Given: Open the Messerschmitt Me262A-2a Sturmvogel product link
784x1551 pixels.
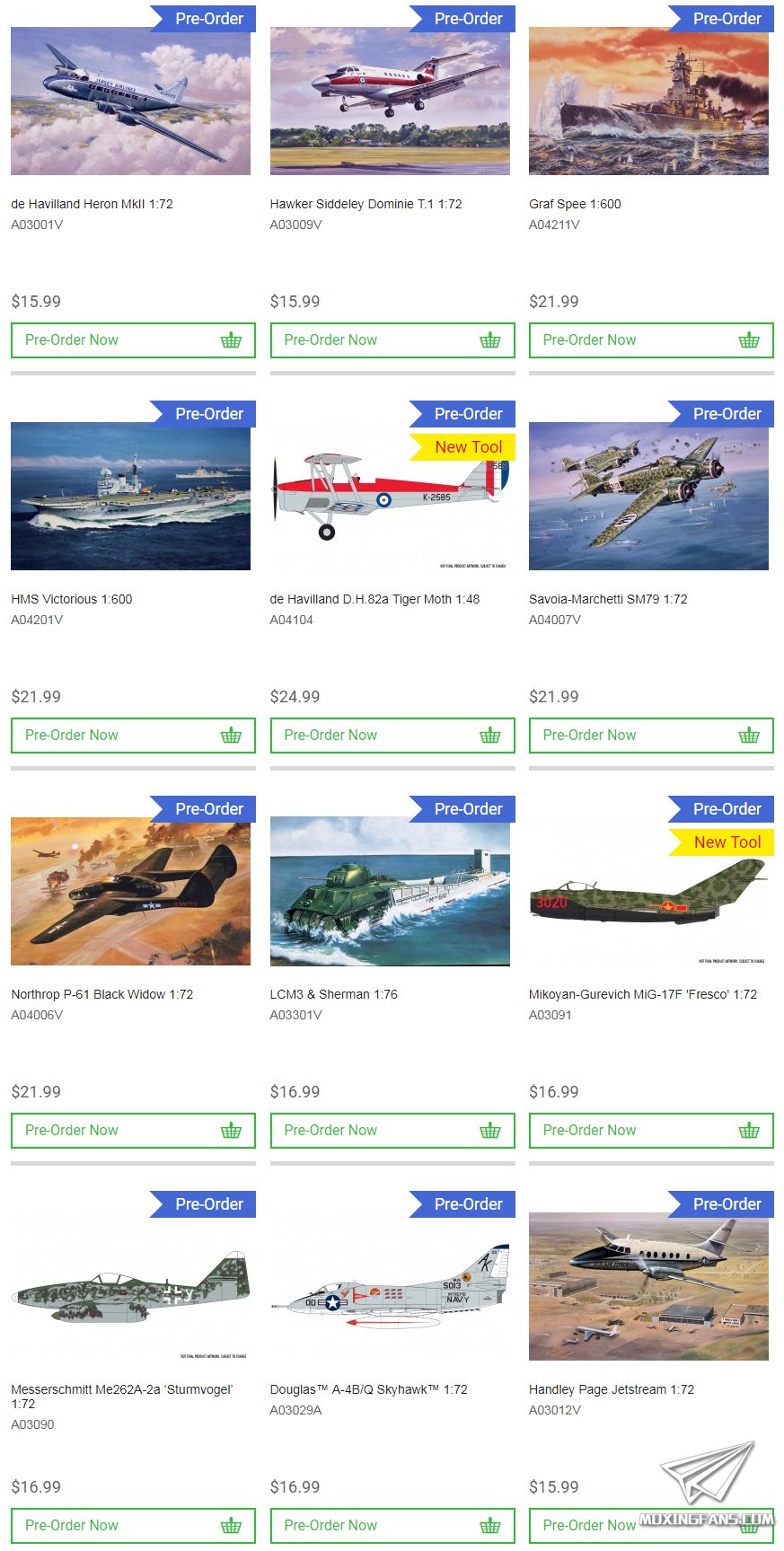Looking at the screenshot, I should [x=122, y=1397].
